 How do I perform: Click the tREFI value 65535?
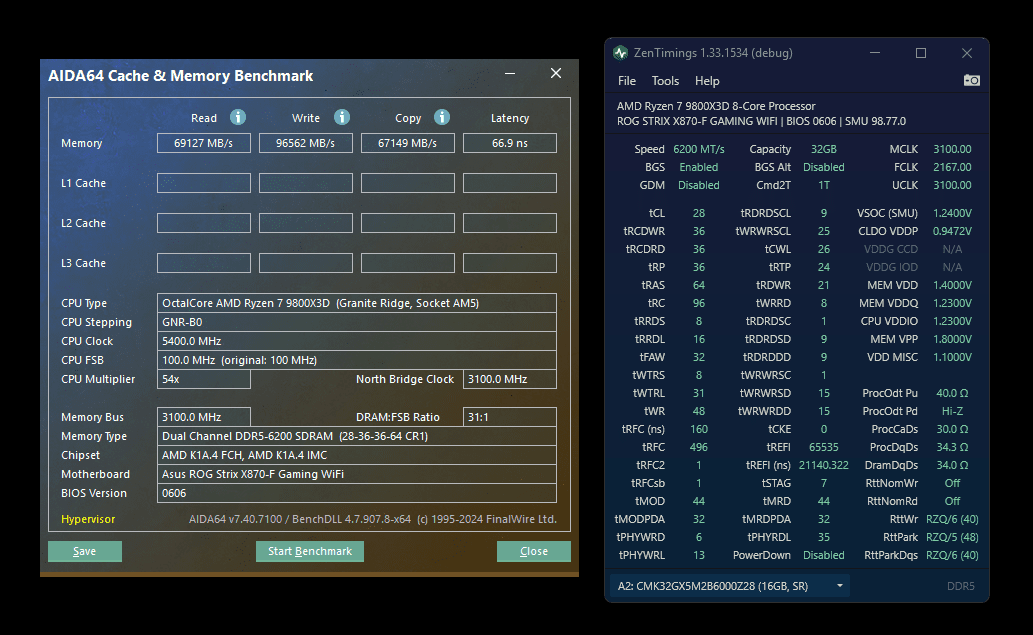click(x=824, y=447)
